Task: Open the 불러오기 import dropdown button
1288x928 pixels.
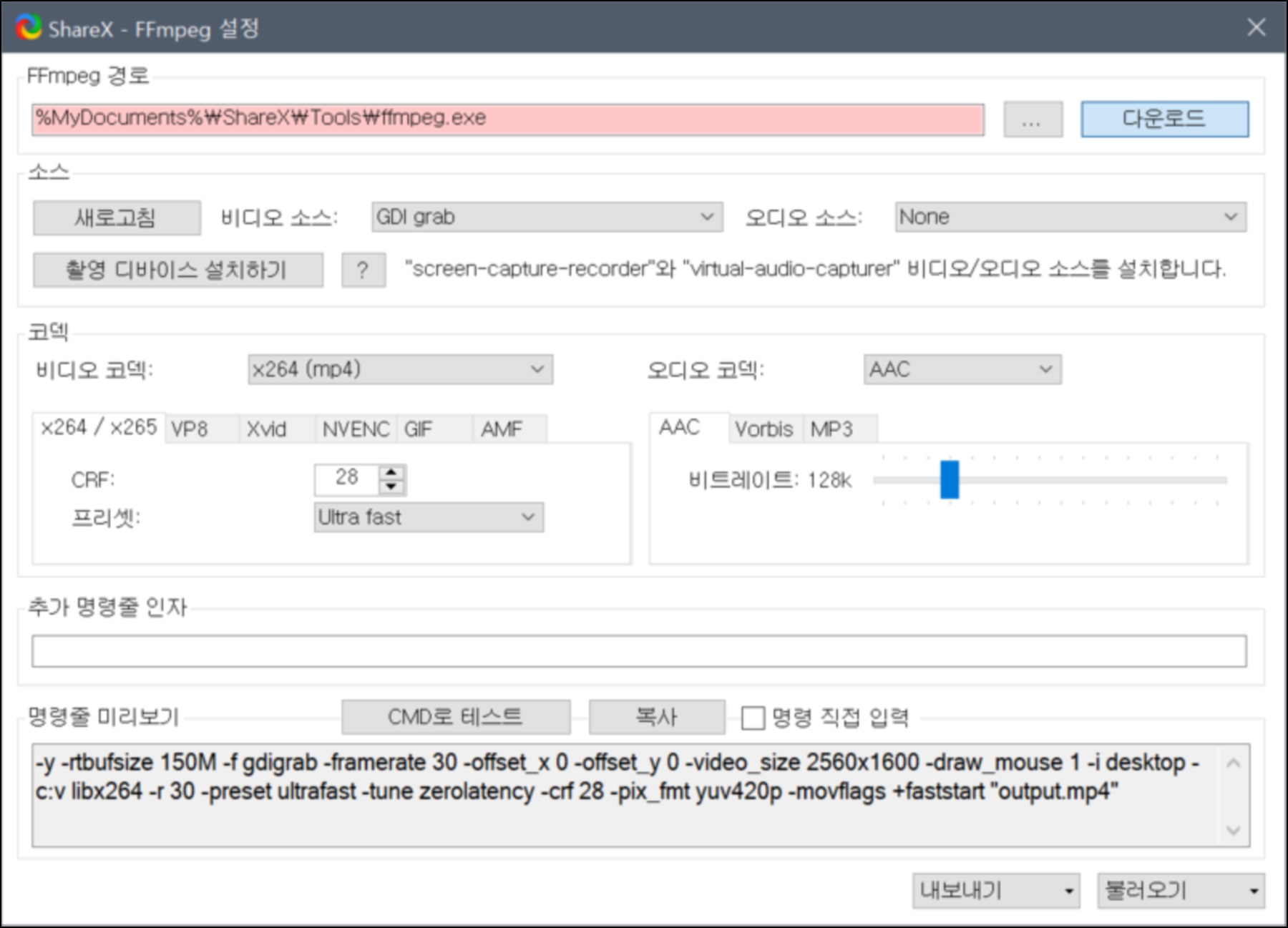Action: [x=1181, y=891]
